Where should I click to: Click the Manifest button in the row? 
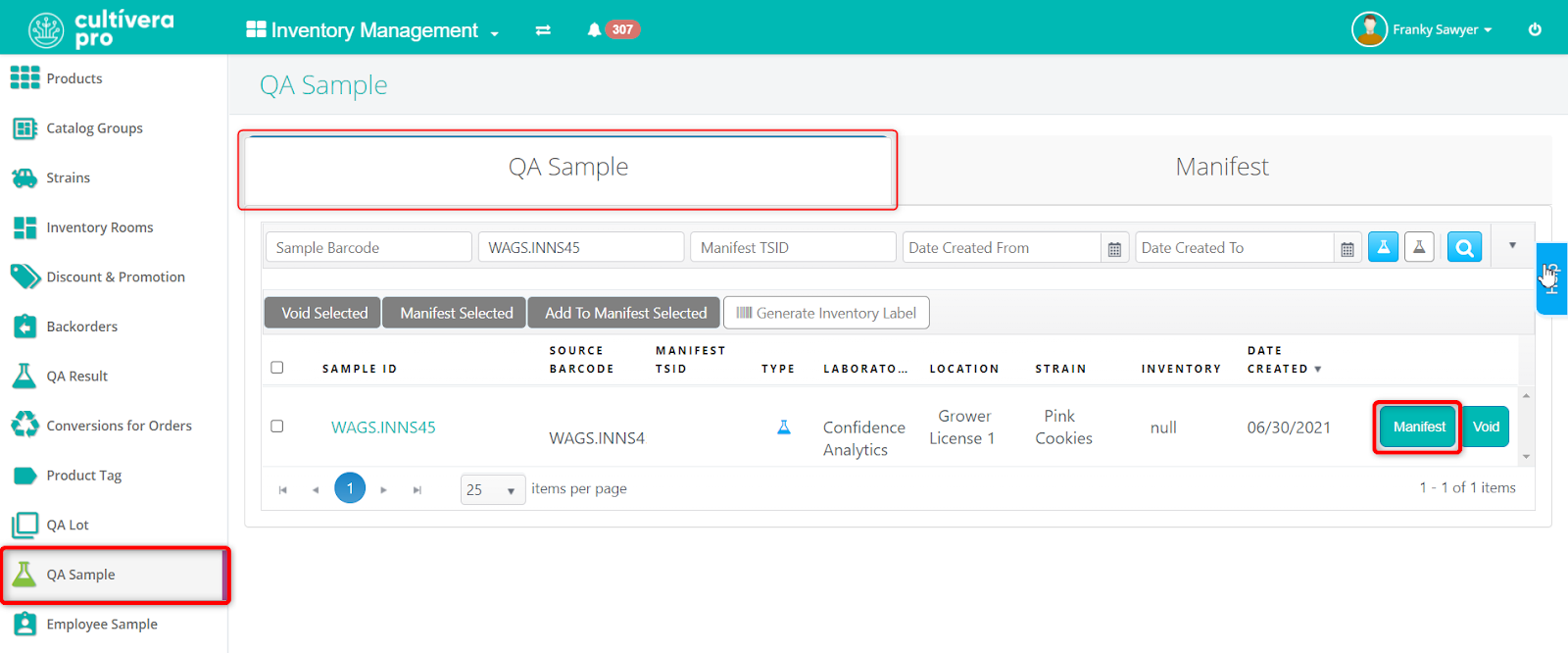(1418, 427)
